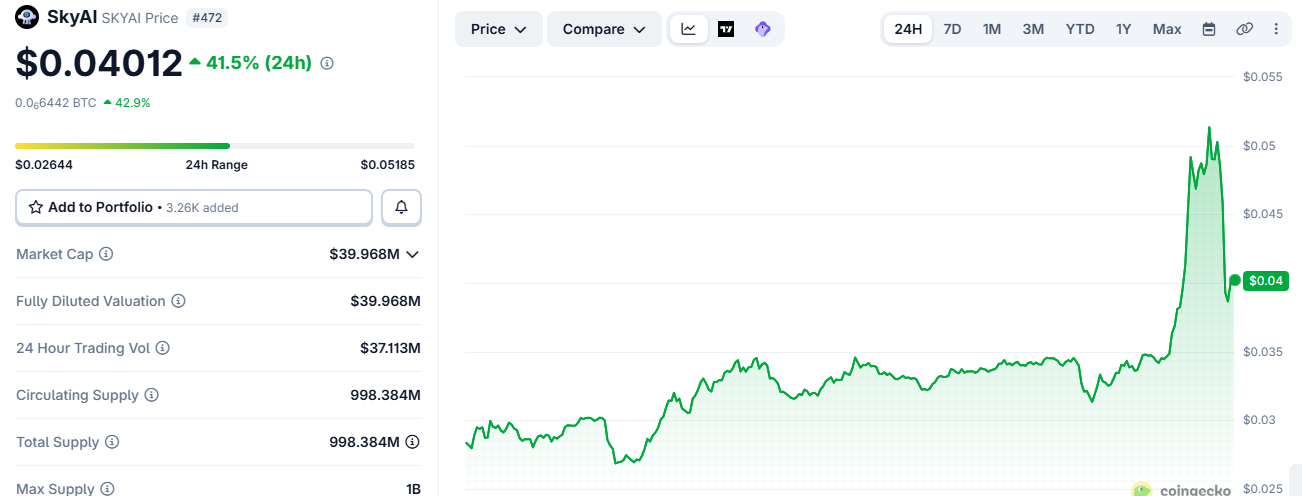Click the $37.113M trading volume value

pos(390,348)
